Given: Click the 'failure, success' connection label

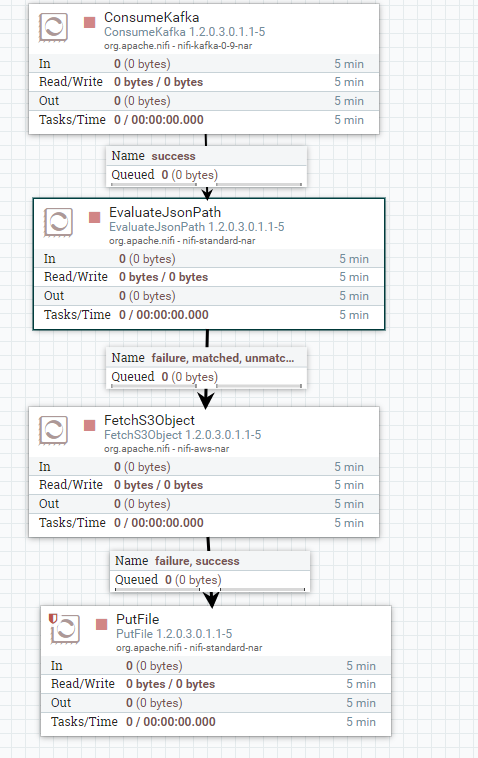Looking at the screenshot, I should (197, 561).
